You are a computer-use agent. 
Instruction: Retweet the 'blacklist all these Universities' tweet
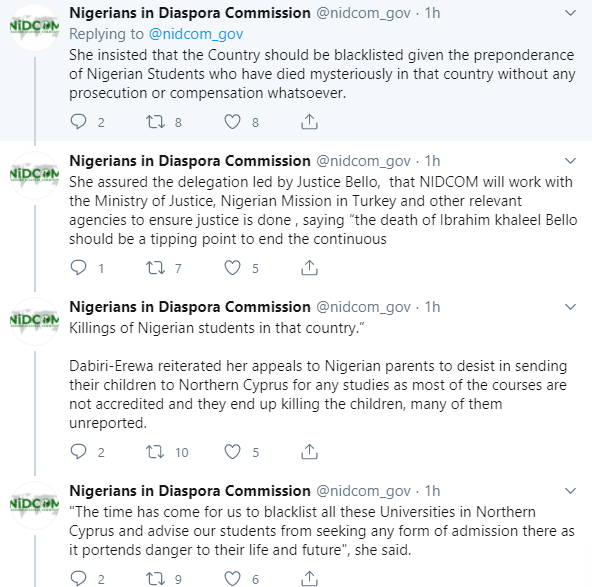(156, 578)
